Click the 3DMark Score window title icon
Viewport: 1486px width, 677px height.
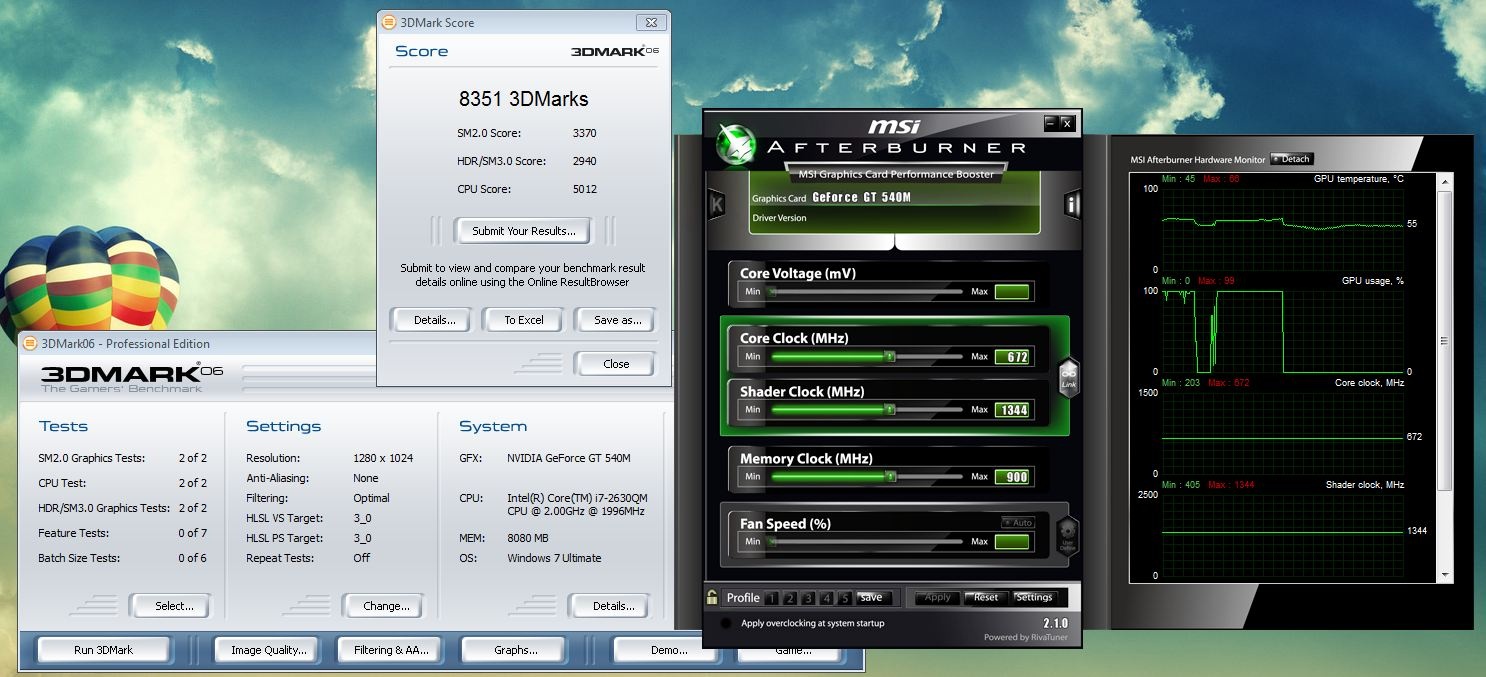[389, 22]
